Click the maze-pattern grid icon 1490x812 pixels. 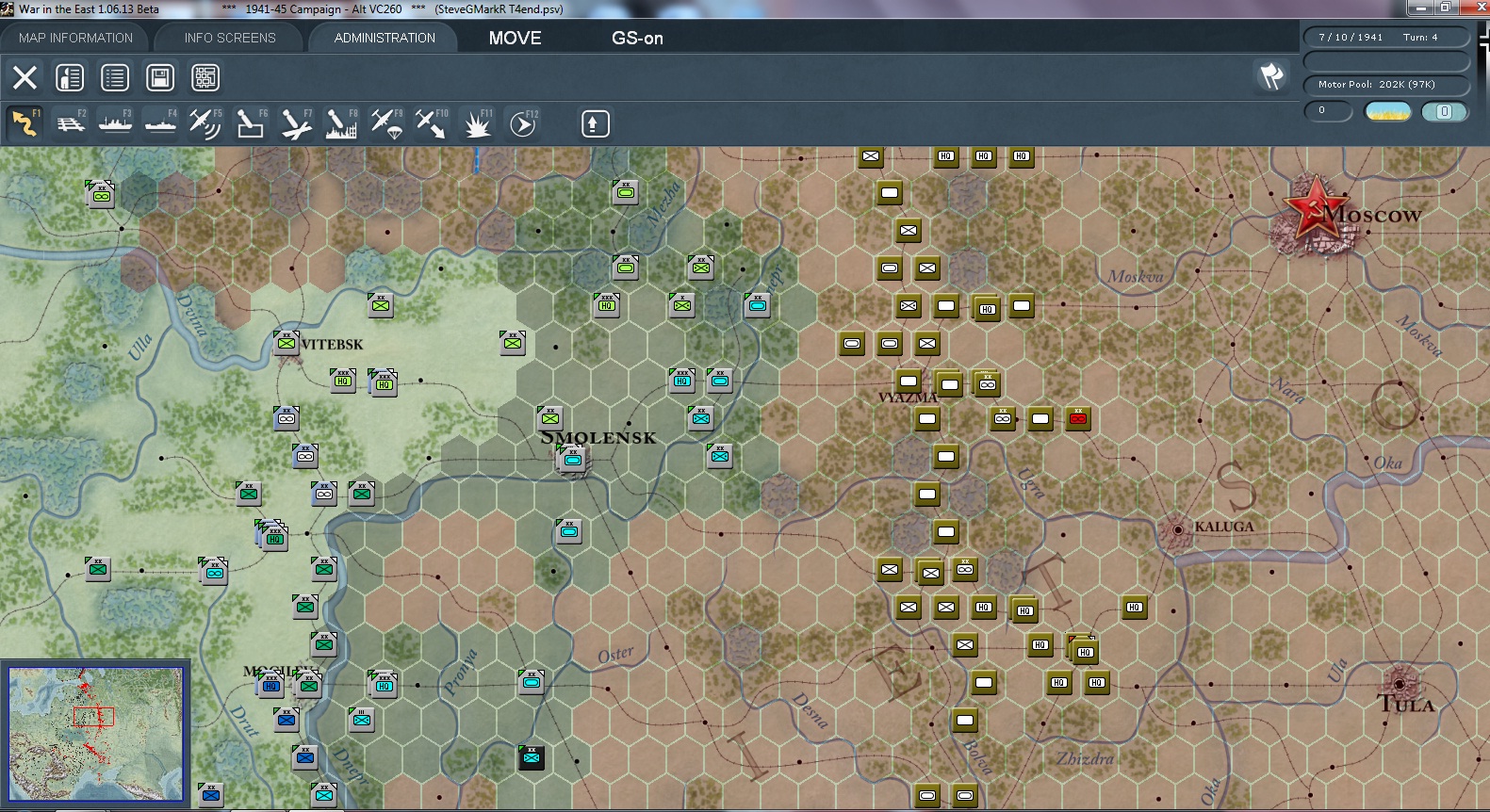click(205, 77)
